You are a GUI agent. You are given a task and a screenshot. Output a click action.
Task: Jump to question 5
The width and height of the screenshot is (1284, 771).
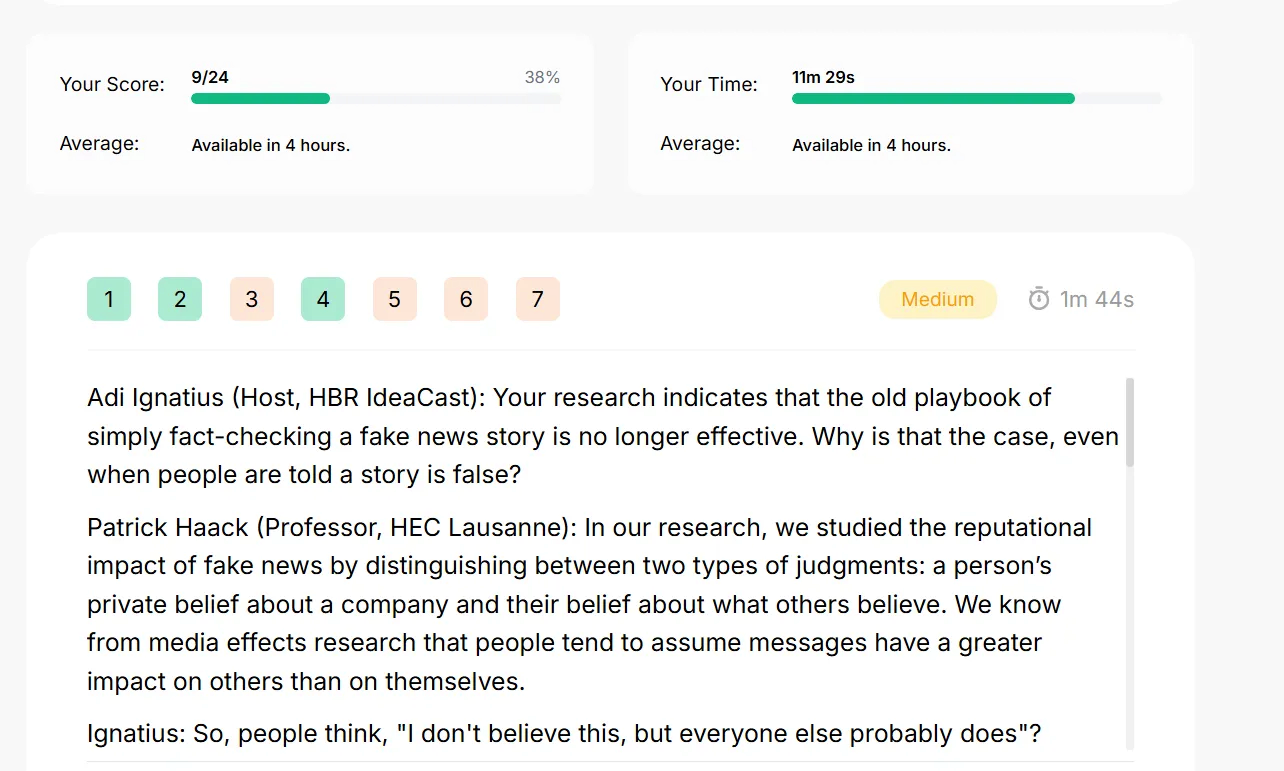tap(395, 299)
